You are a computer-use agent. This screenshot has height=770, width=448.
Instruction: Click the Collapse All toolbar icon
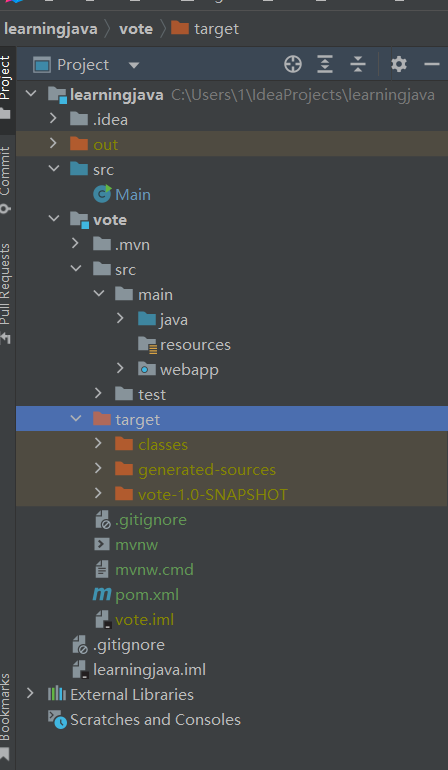[358, 64]
